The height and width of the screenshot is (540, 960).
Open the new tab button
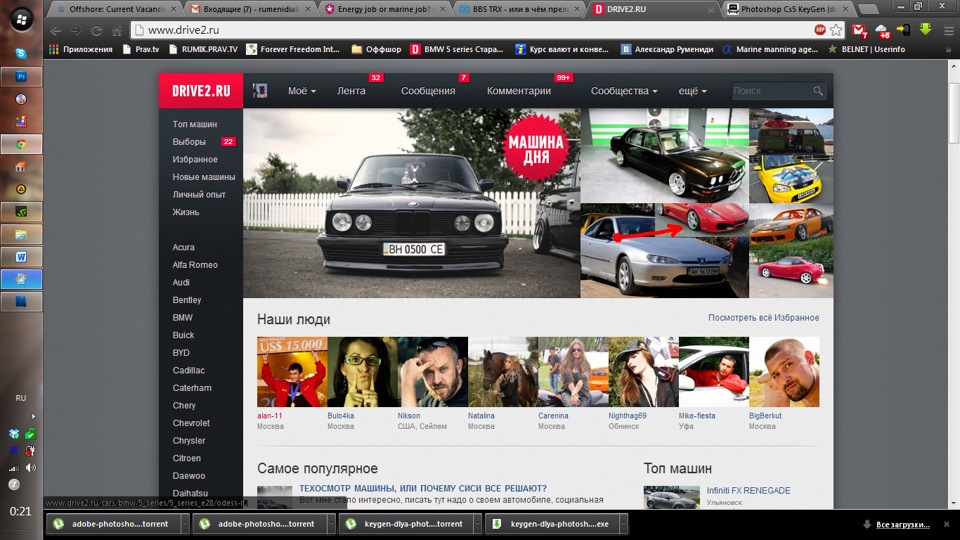coord(868,9)
